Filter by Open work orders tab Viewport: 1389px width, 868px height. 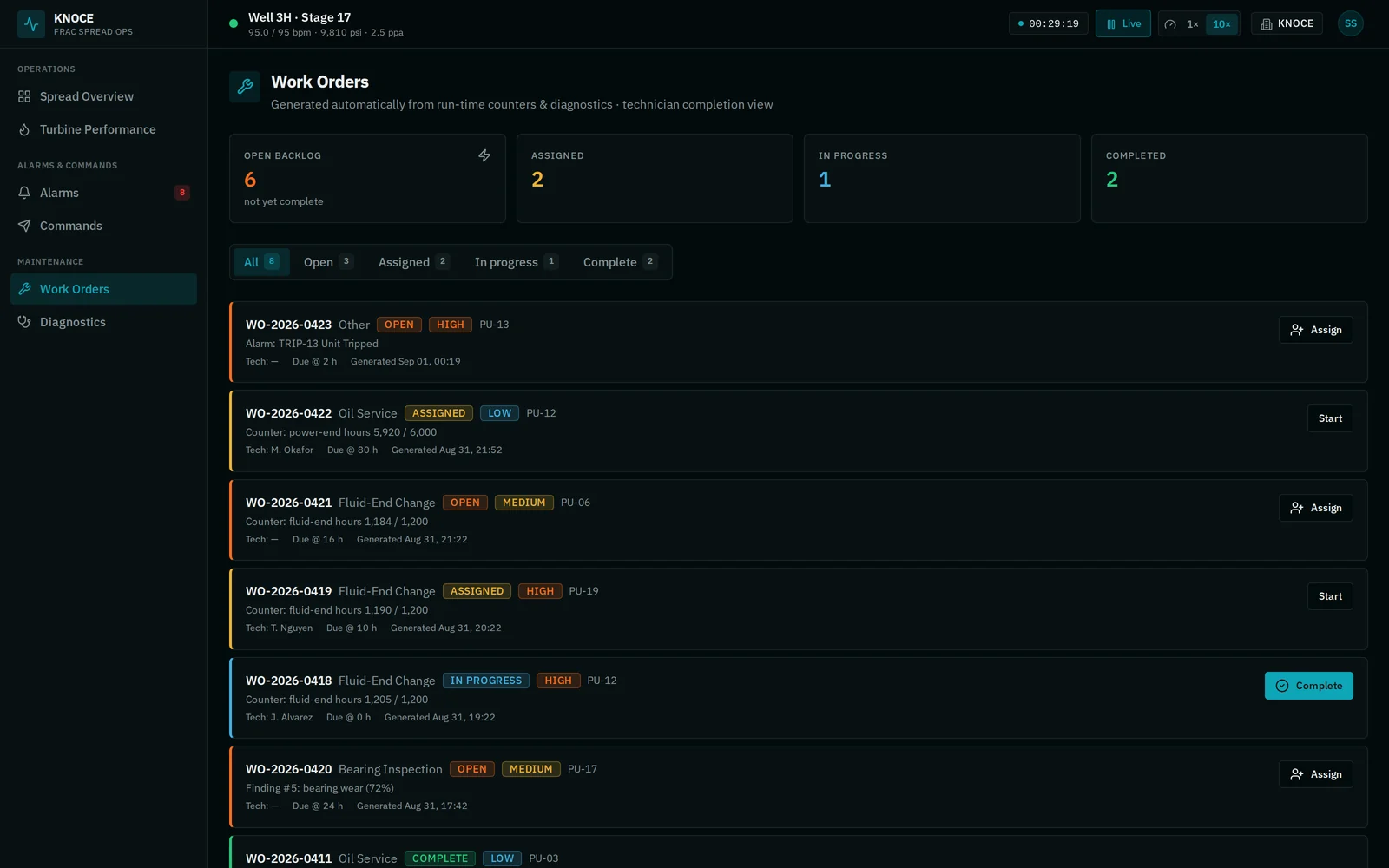[x=328, y=262]
